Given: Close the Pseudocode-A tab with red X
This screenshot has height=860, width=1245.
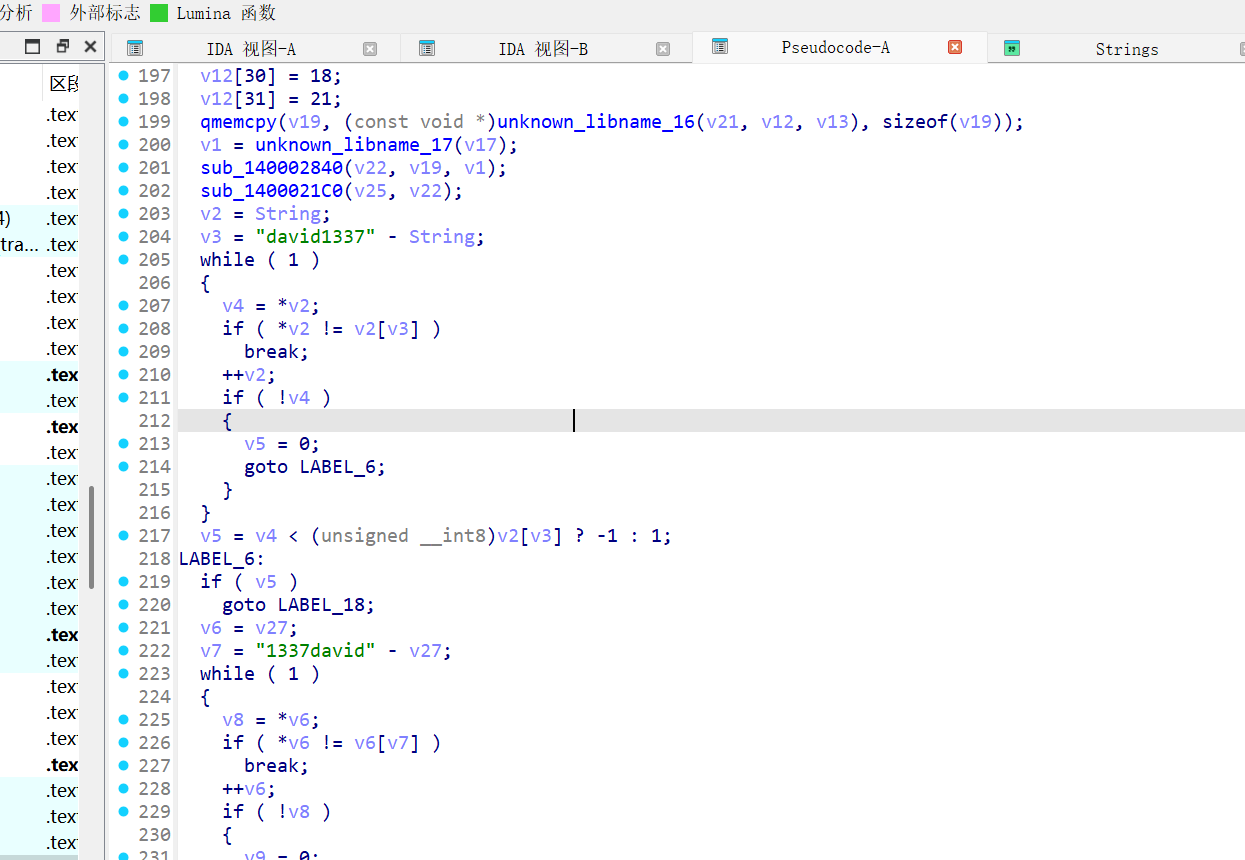Looking at the screenshot, I should click(954, 47).
